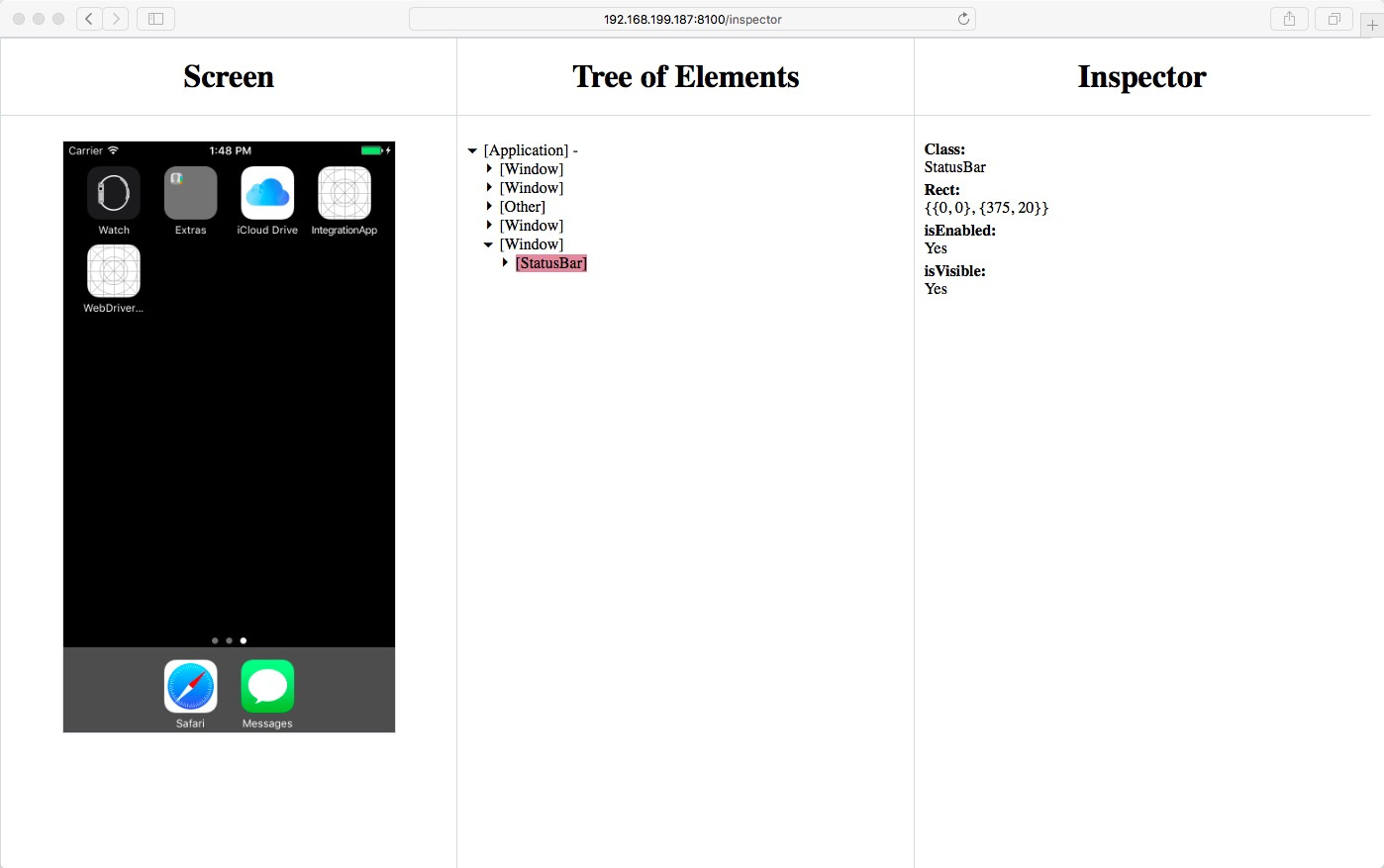Screen dimensions: 1384x868
Task: Go back in browser history
Action: tap(89, 19)
